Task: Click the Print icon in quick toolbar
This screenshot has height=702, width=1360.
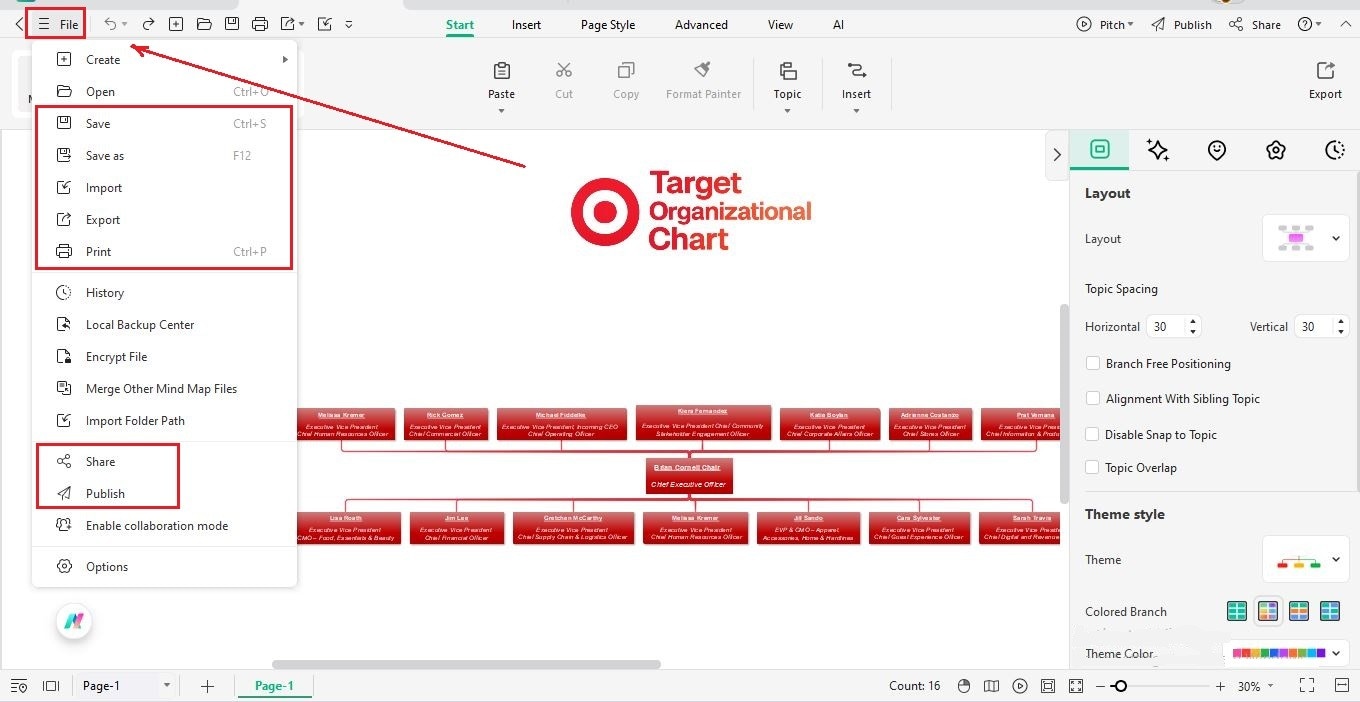Action: pos(260,24)
